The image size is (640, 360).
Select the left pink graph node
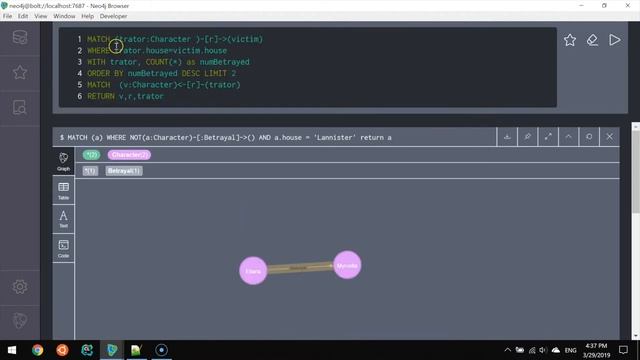point(253,271)
